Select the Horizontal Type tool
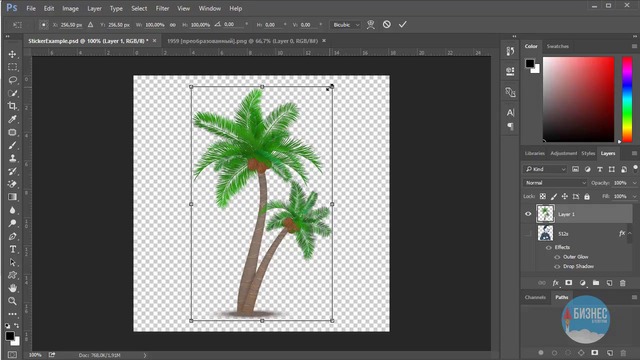The width and height of the screenshot is (640, 360). tap(12, 249)
